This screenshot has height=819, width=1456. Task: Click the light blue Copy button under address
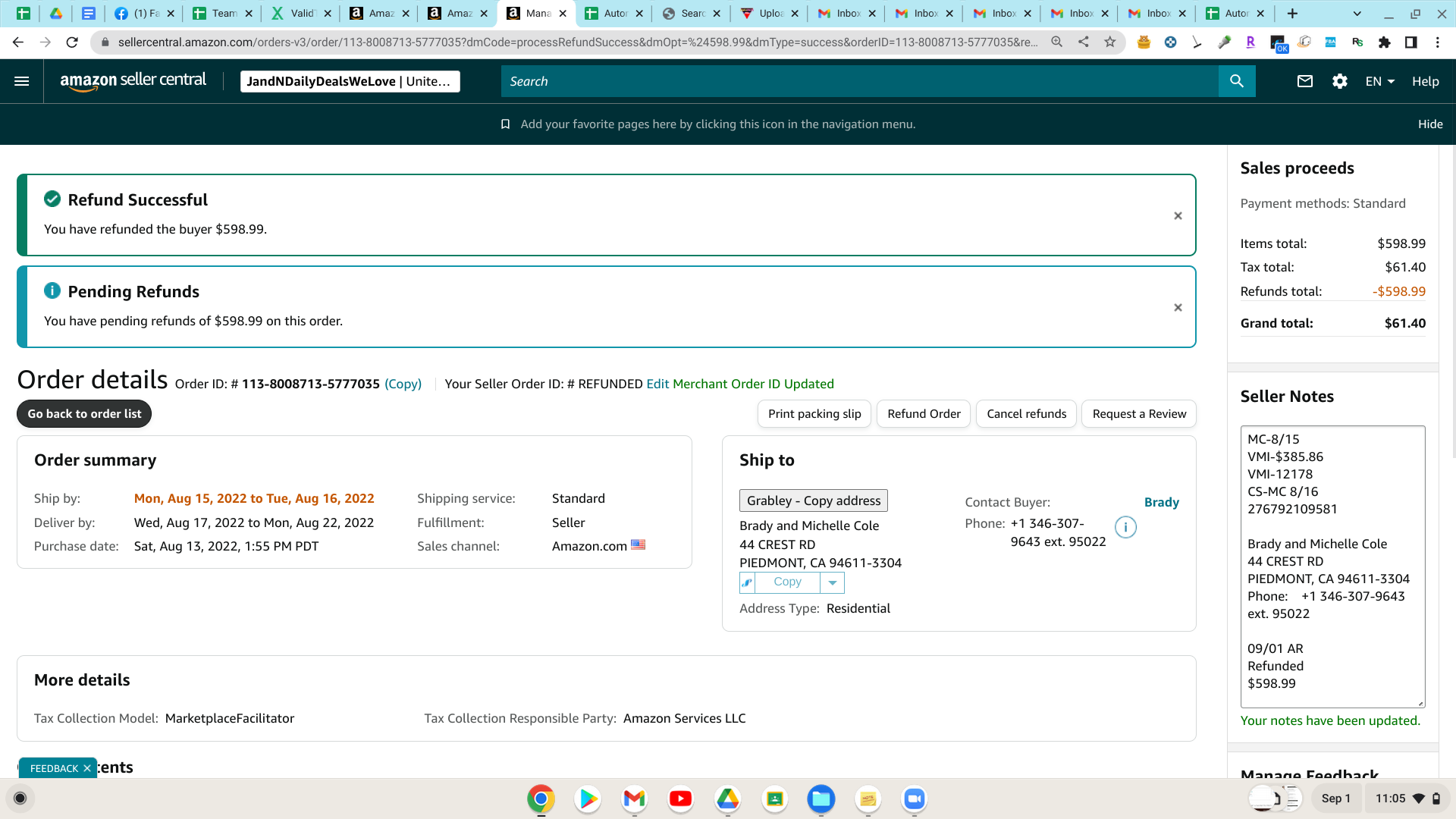click(x=787, y=582)
